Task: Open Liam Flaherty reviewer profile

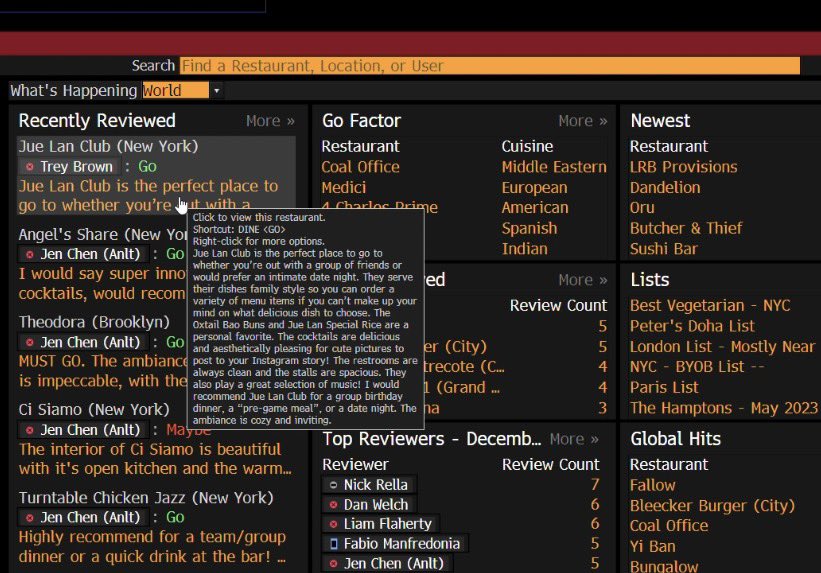Action: click(x=387, y=524)
